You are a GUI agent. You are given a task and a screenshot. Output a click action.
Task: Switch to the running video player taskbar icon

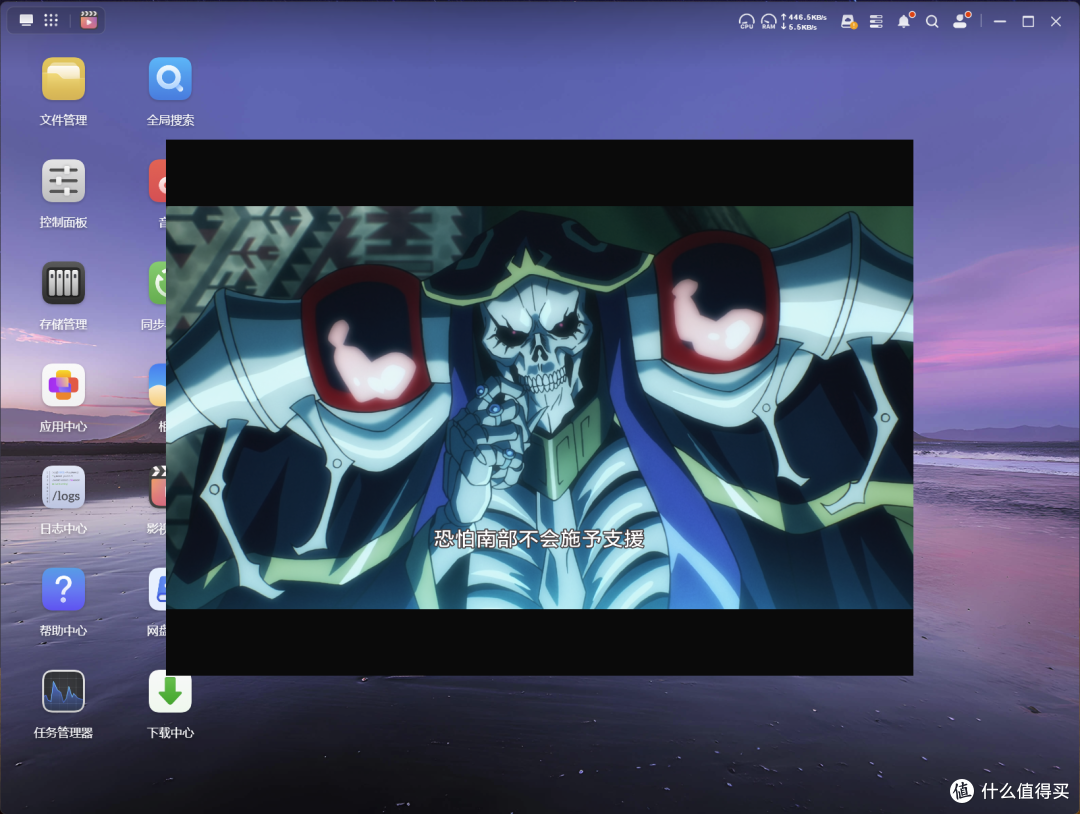coord(89,20)
